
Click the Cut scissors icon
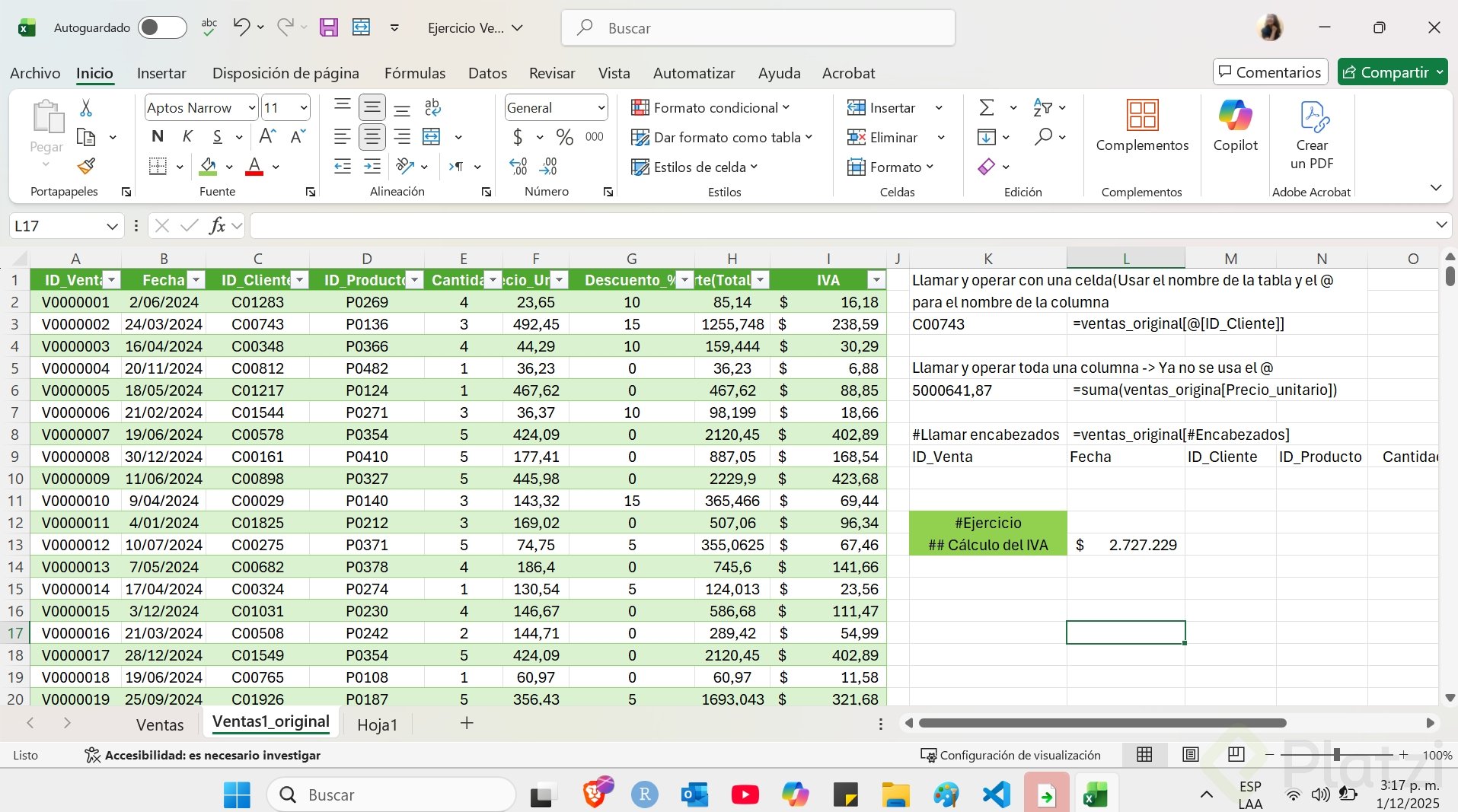pyautogui.click(x=86, y=108)
